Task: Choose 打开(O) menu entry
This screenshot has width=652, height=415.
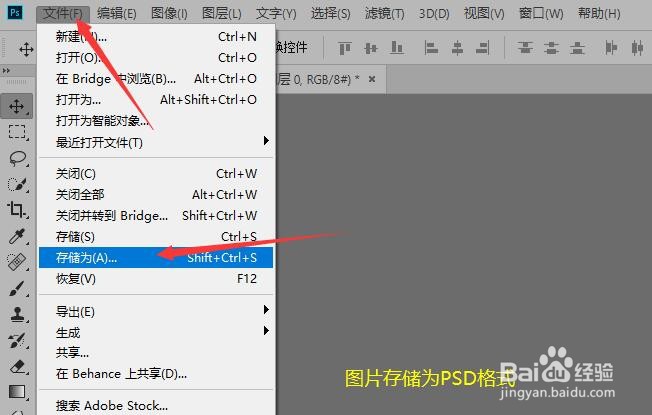Action: coord(156,57)
